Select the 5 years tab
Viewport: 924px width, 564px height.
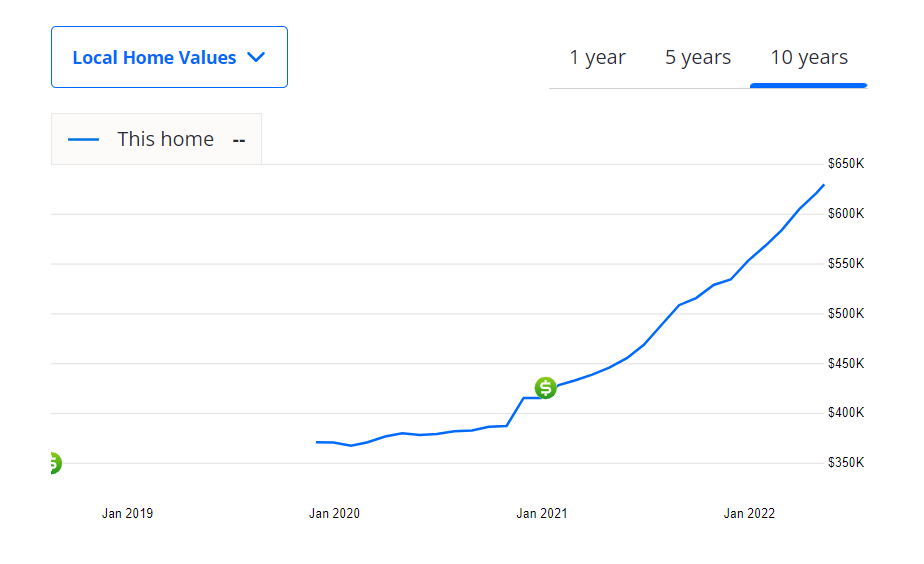tap(698, 57)
